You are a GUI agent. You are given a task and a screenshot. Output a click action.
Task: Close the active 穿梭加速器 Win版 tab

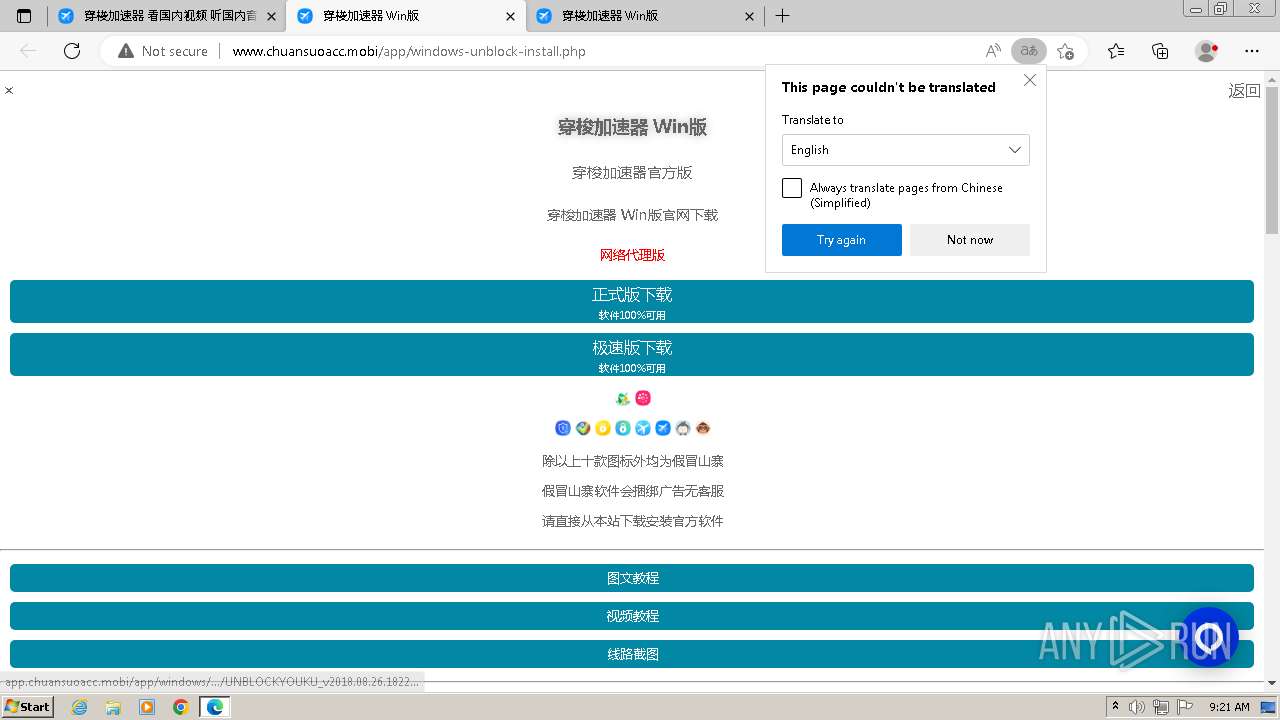click(510, 16)
